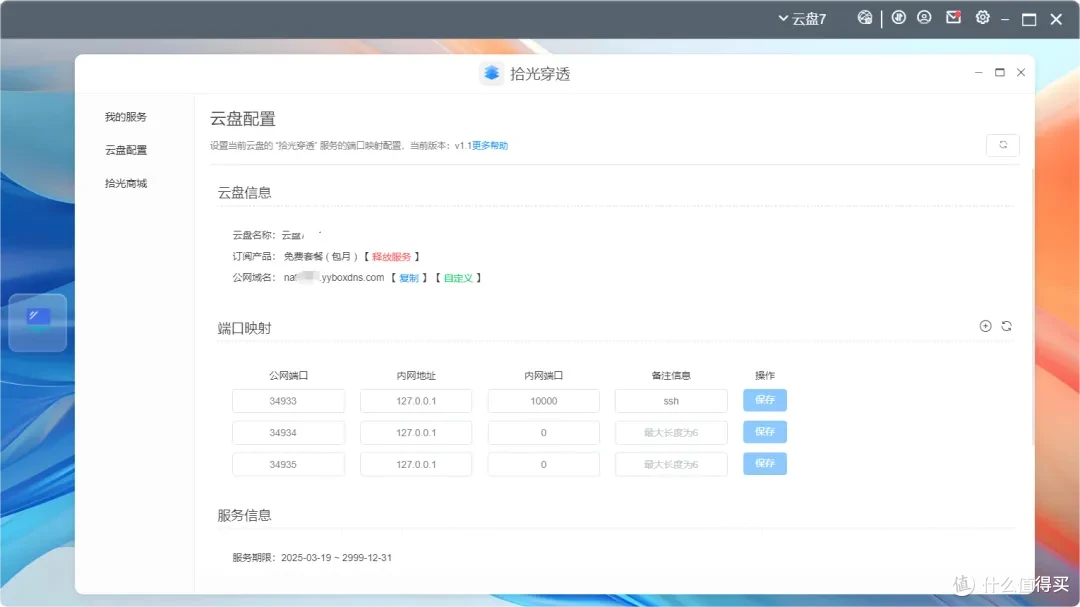Open the mail notification icon
Screen dimensions: 1080x607
click(x=953, y=18)
